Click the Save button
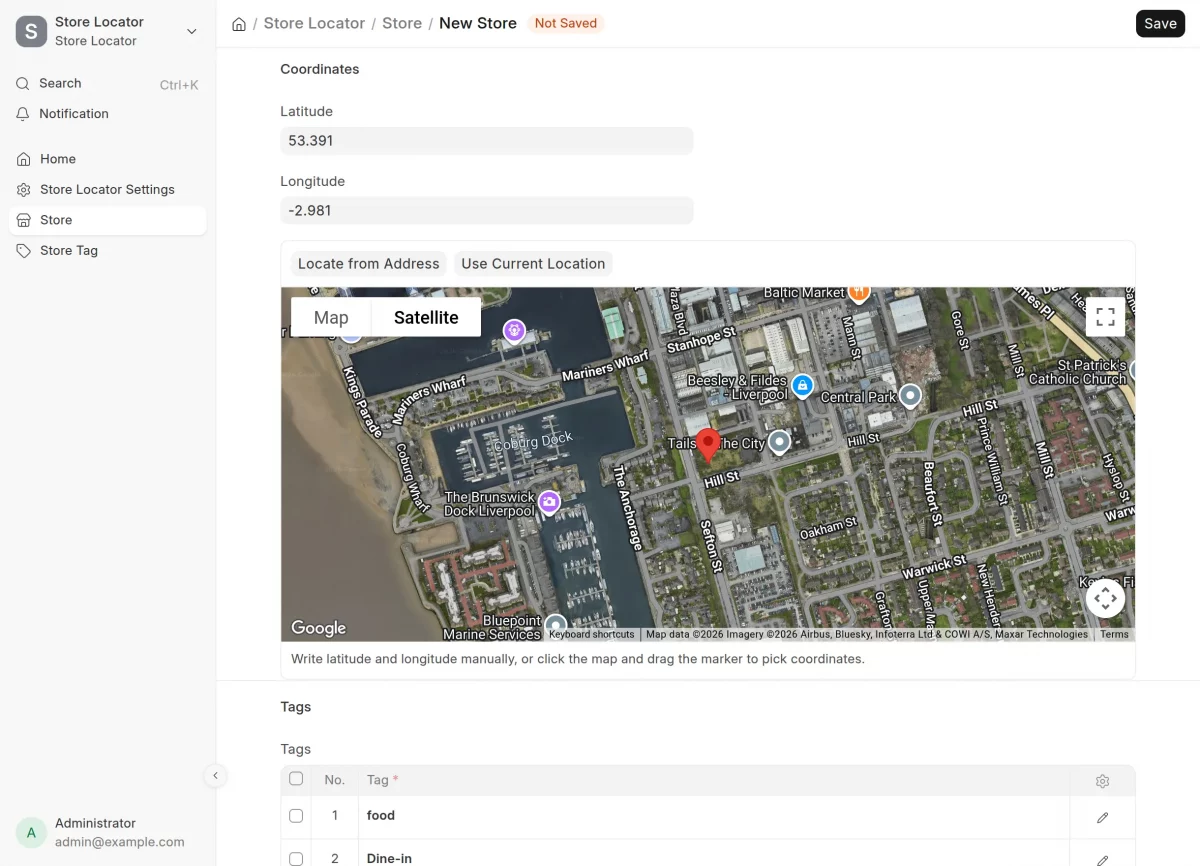The width and height of the screenshot is (1200, 866). [x=1160, y=24]
